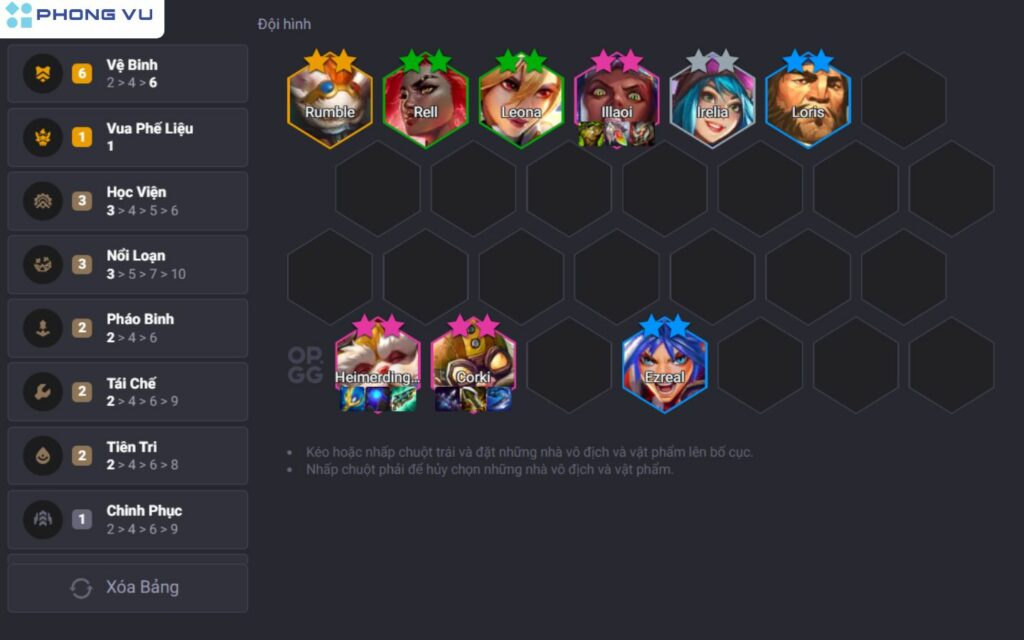Screen dimensions: 1024x640
Task: Select the Leona champion hexagon
Action: pos(521,100)
